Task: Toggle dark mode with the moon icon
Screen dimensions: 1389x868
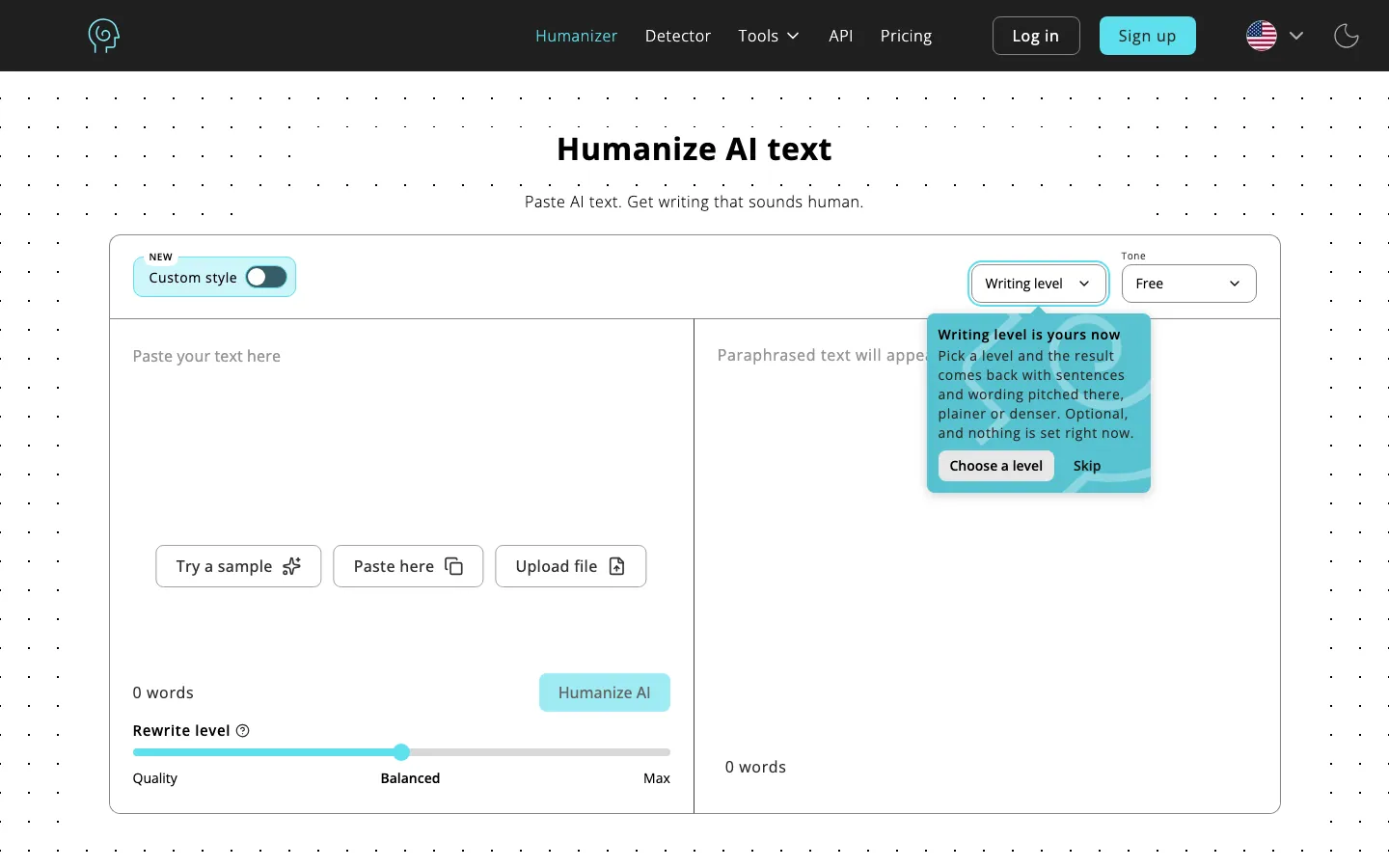Action: [1346, 36]
